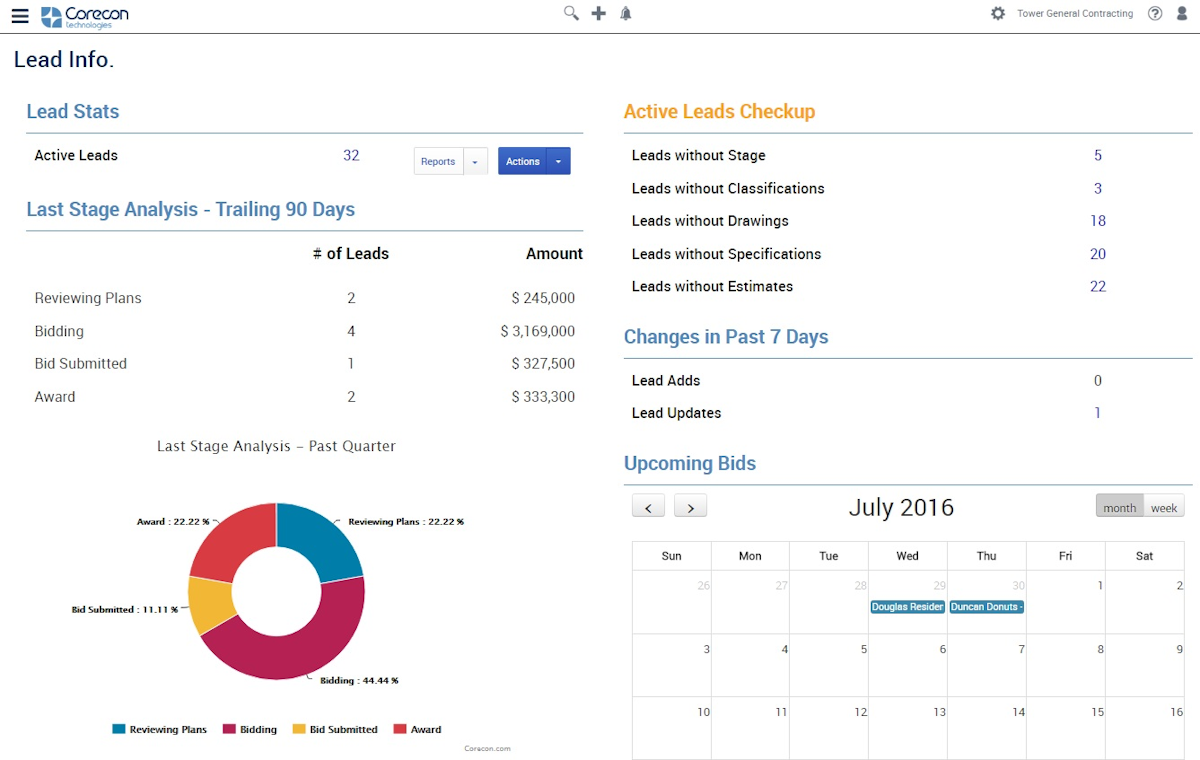
Task: Open the global search magnifying glass icon
Action: pos(570,13)
